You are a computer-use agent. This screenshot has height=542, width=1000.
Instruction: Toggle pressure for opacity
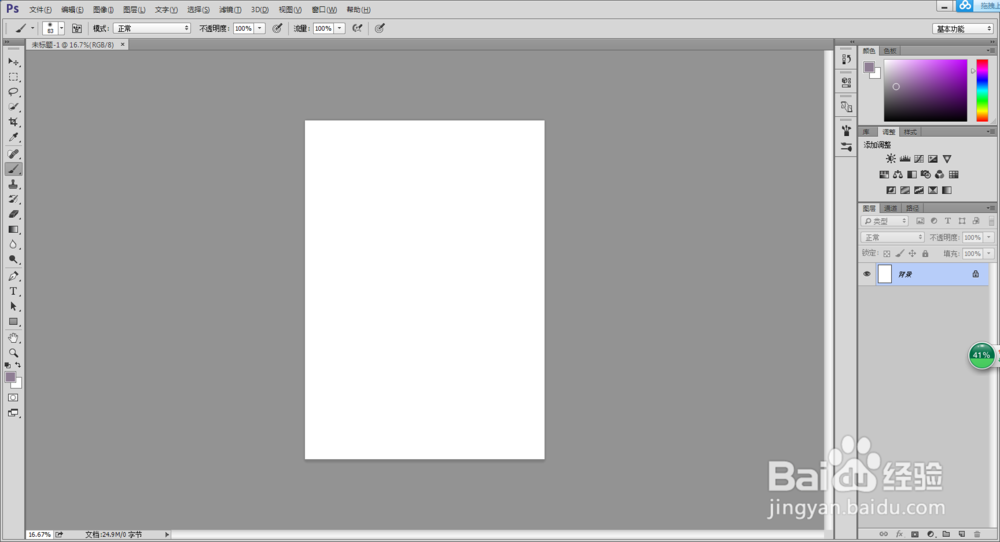click(x=277, y=28)
